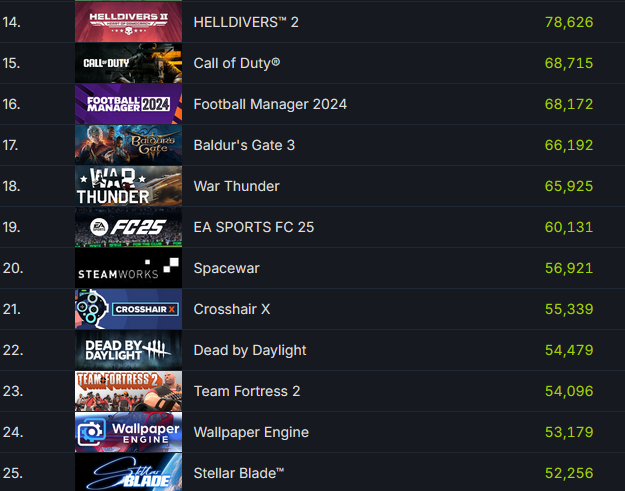Click the War Thunder banner image
The height and width of the screenshot is (491, 625).
coord(128,186)
